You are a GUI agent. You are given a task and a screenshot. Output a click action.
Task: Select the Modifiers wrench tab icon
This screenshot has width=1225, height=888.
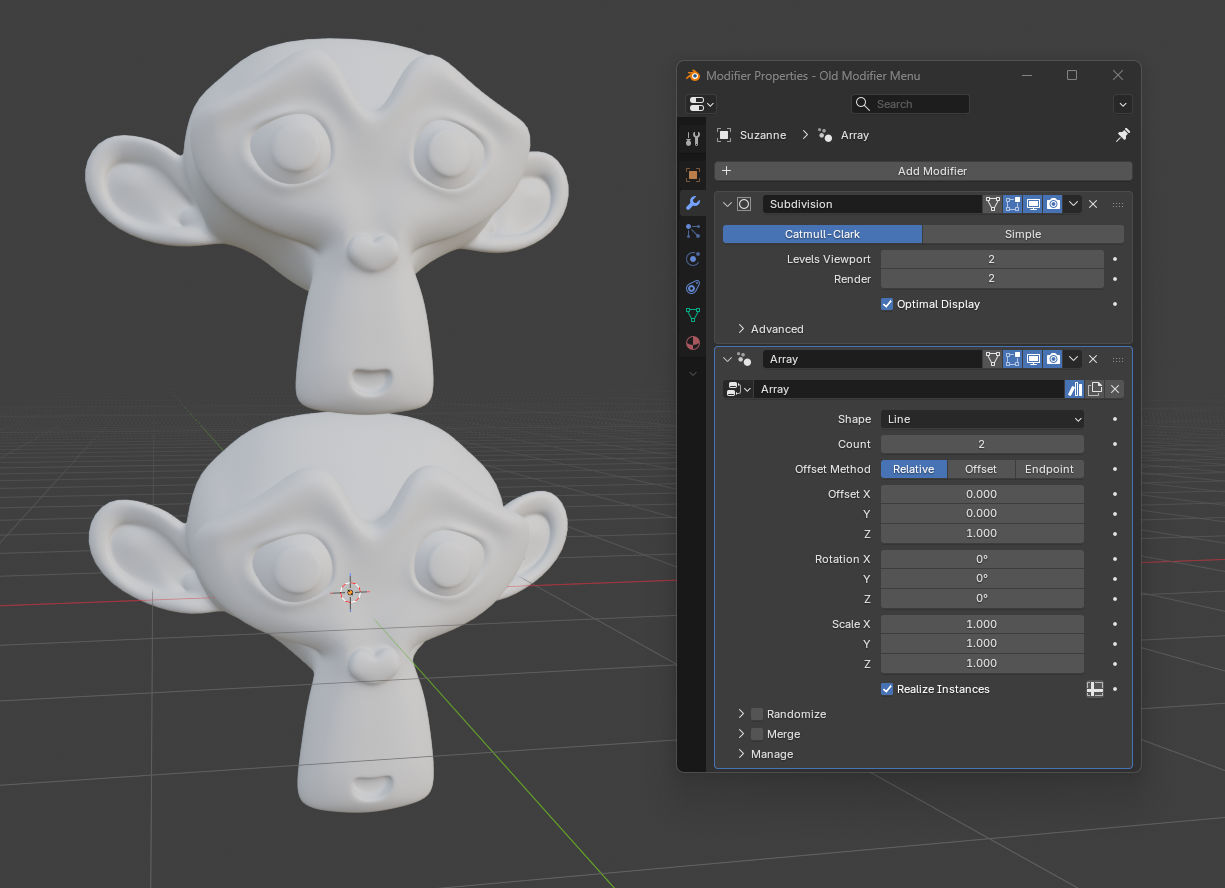(x=693, y=203)
